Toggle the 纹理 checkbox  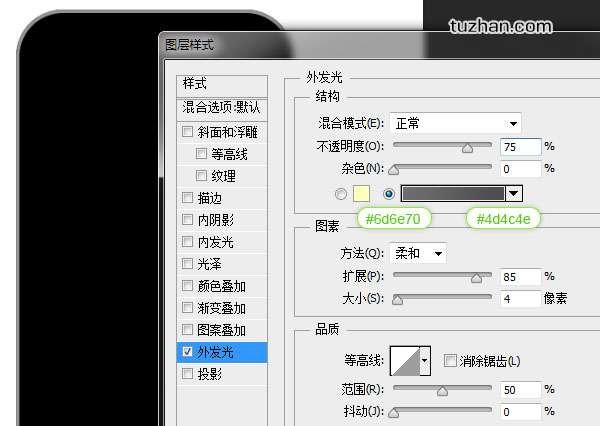coord(201,176)
